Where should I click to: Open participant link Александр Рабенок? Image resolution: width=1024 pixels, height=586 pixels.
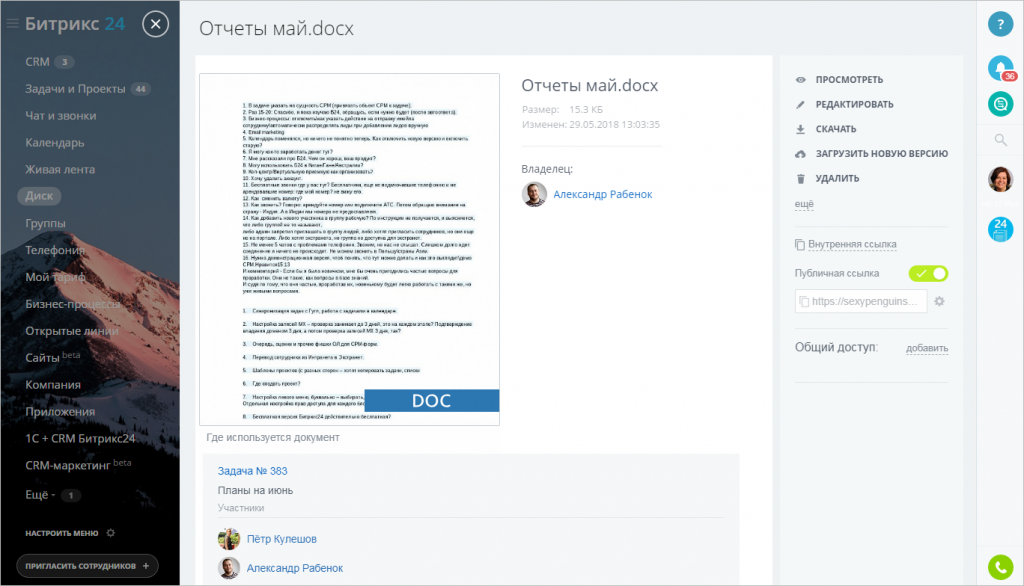point(295,568)
